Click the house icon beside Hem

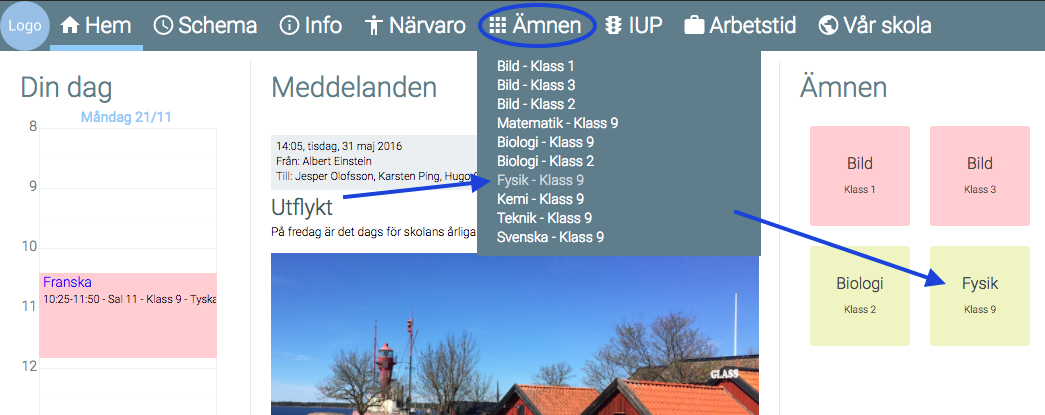(70, 26)
